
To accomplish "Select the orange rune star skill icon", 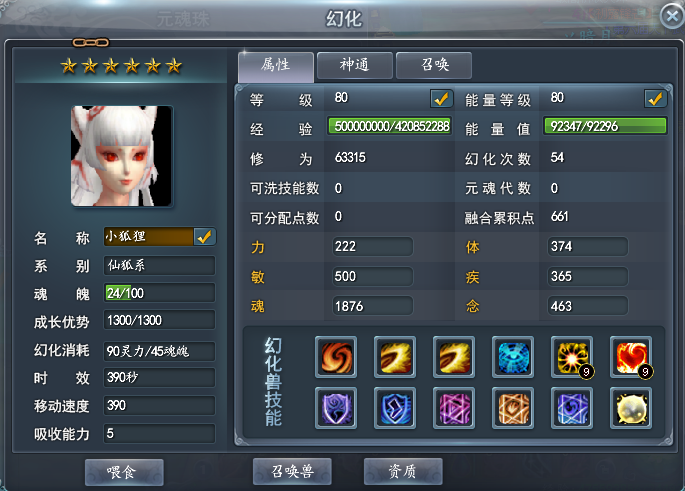I will point(513,408).
